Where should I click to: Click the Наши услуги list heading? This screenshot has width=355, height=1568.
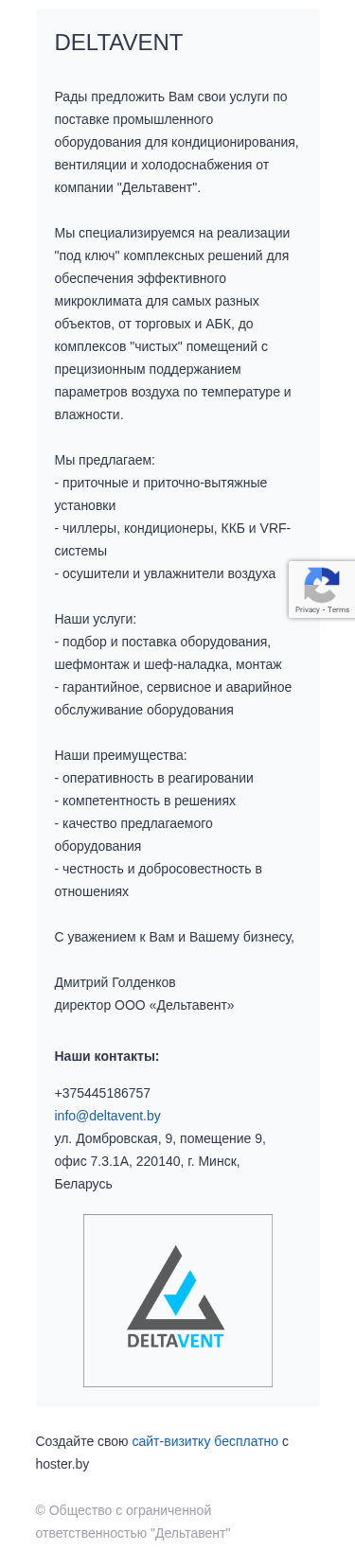(x=96, y=619)
